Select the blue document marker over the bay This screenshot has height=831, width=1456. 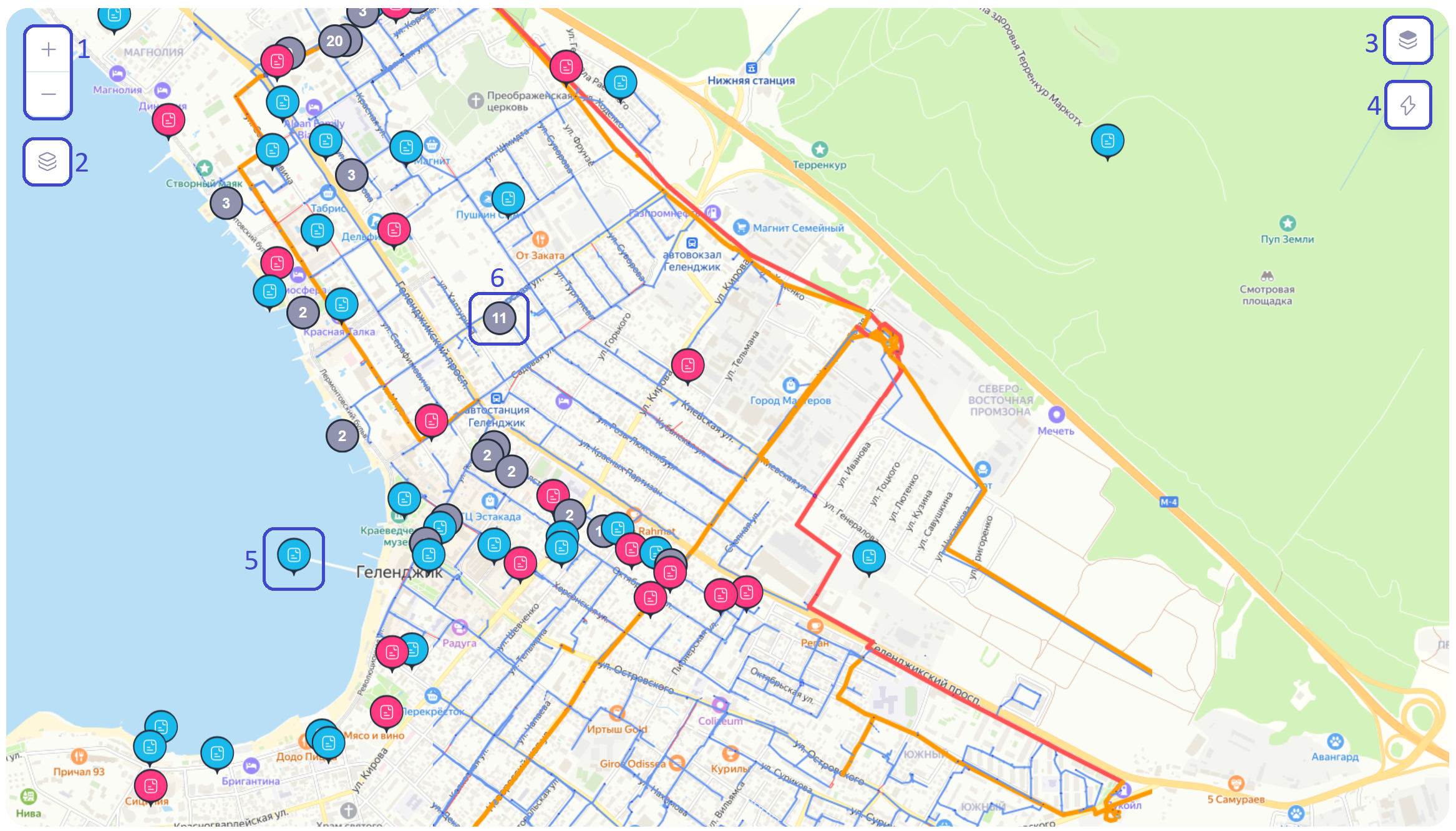click(294, 555)
